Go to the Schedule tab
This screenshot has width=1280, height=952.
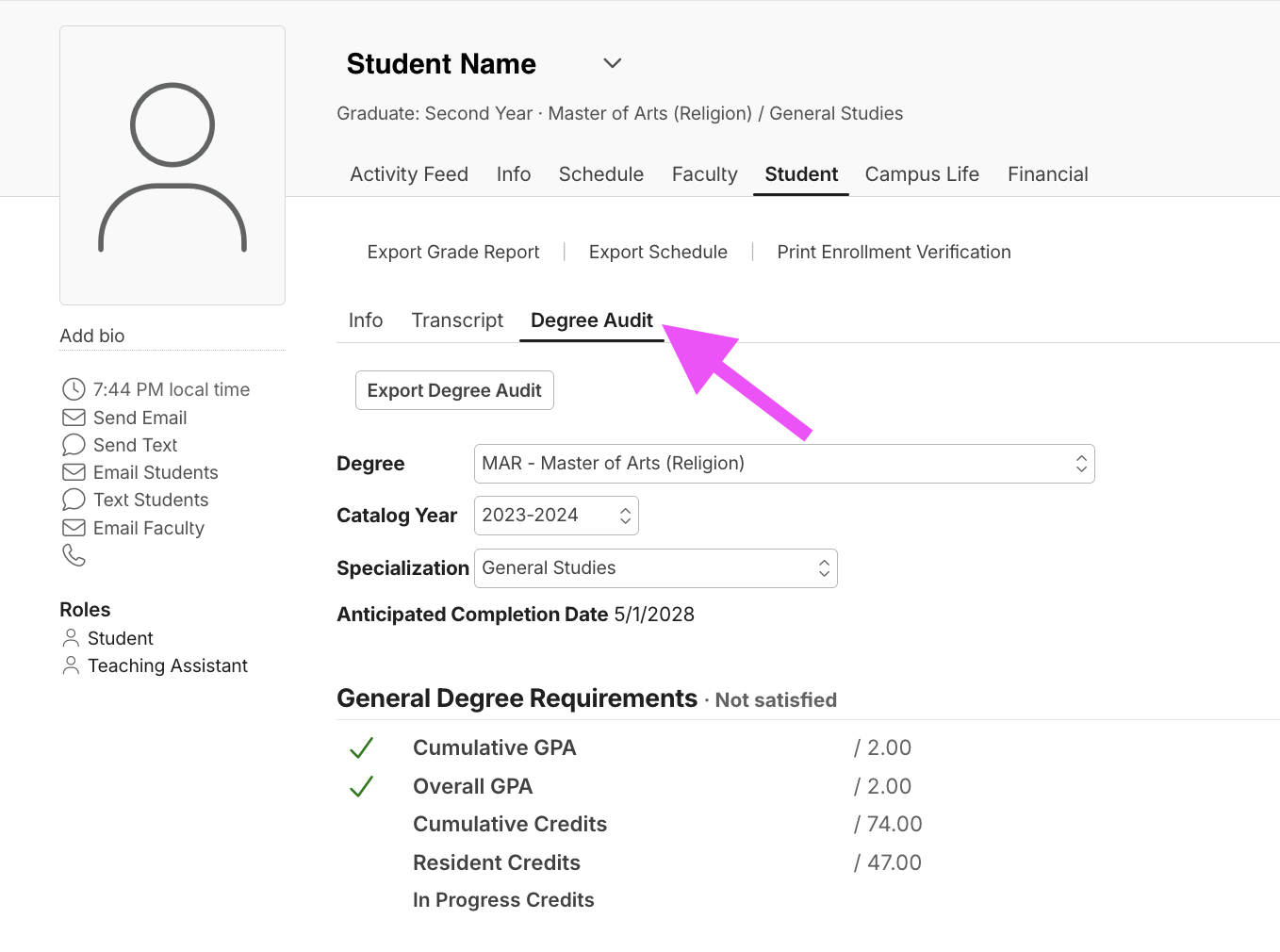pyautogui.click(x=601, y=174)
